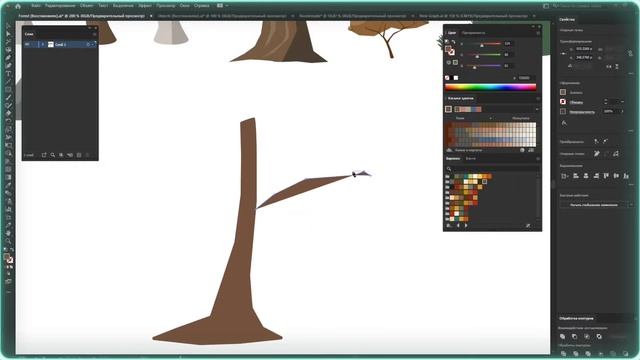Image resolution: width=640 pixels, height=360 pixels.
Task: Click the Minus Front pathfinder icon
Action: click(x=575, y=336)
